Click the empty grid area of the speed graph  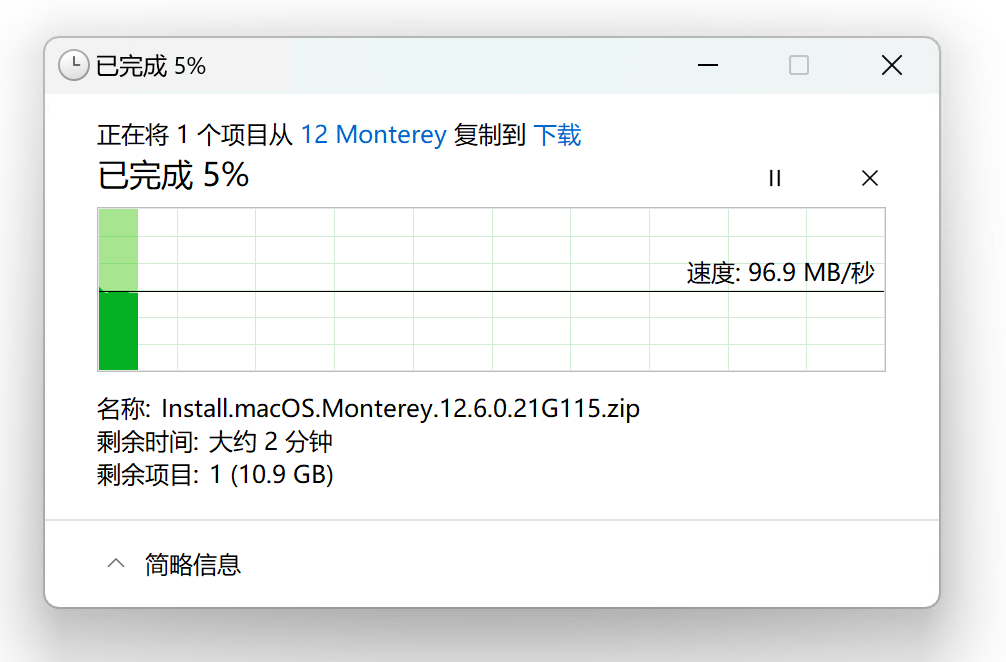tap(450, 330)
